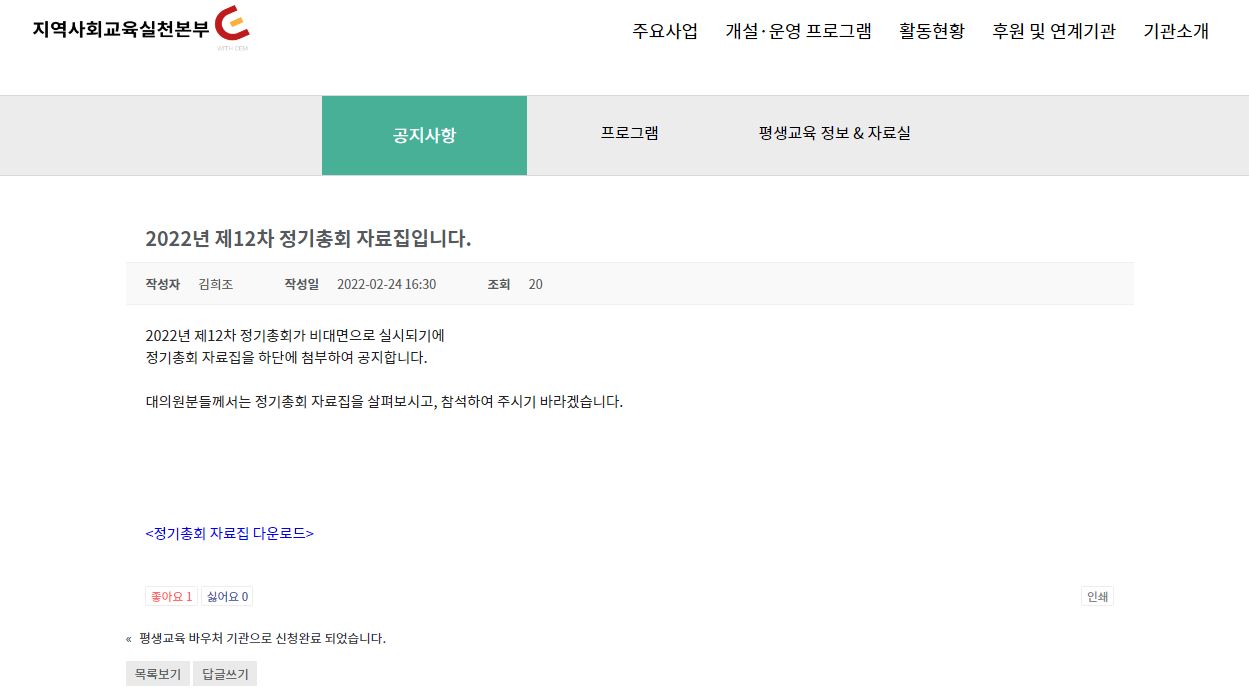
Task: Print the post using 인쇄 button
Action: [x=1097, y=597]
